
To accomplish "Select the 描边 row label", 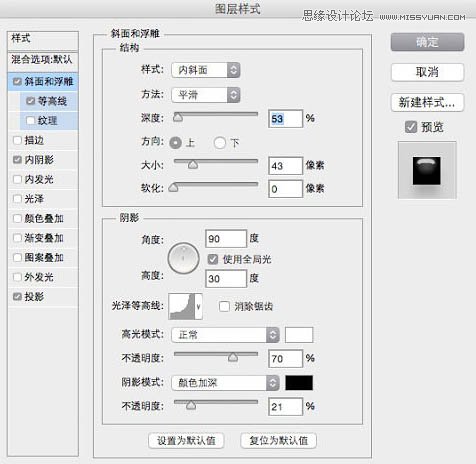I will click(34, 140).
